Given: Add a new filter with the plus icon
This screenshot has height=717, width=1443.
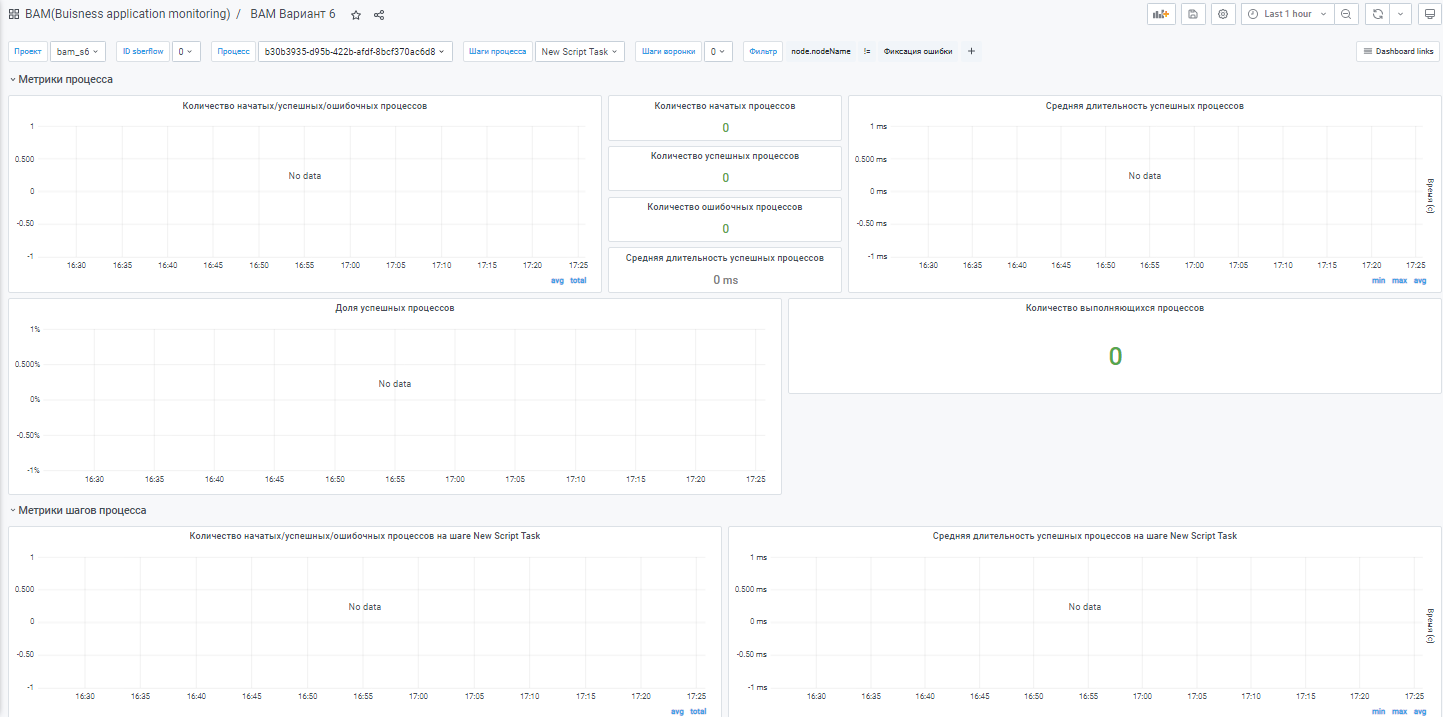Looking at the screenshot, I should pos(971,51).
